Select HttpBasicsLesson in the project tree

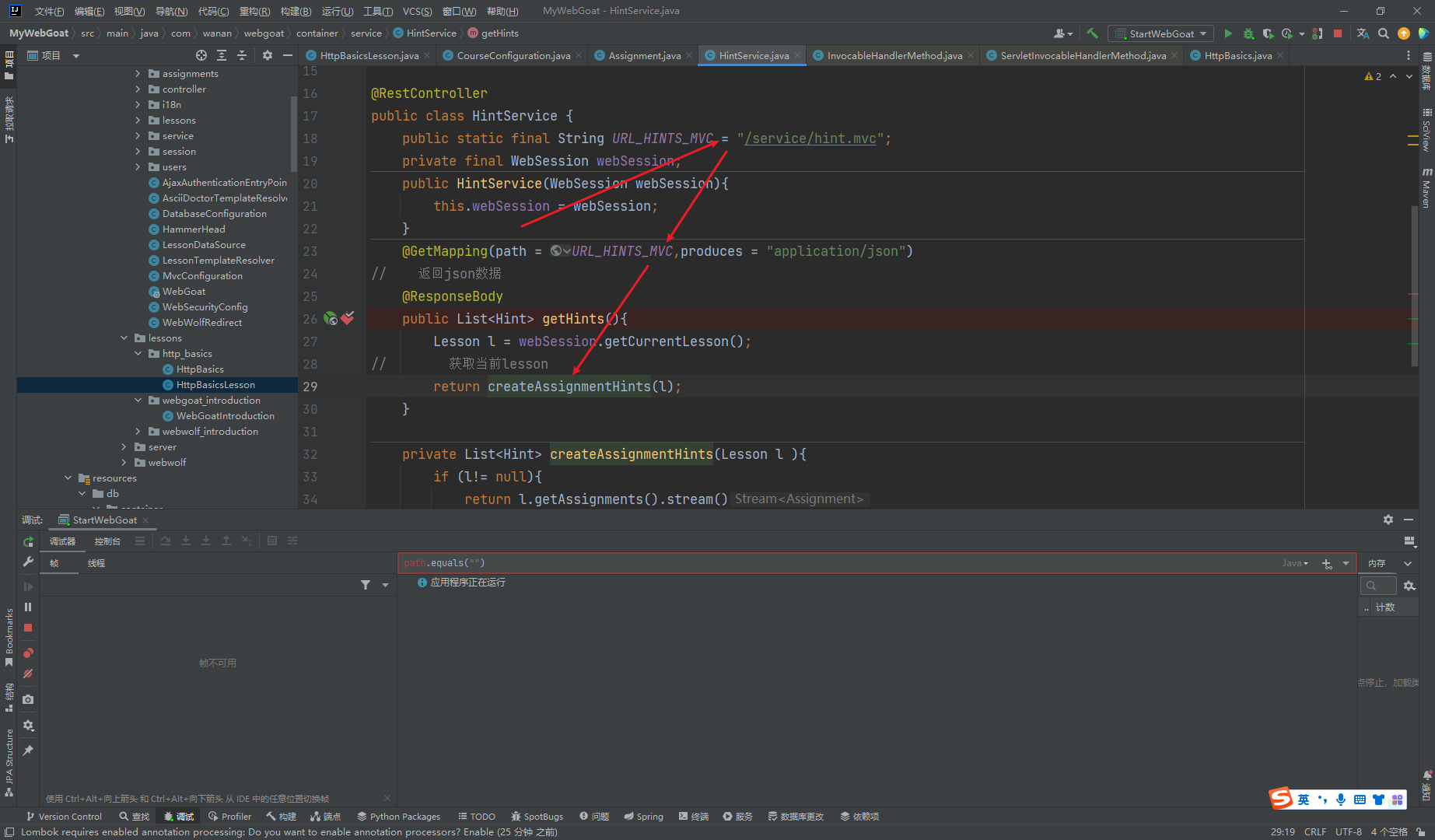(x=215, y=384)
